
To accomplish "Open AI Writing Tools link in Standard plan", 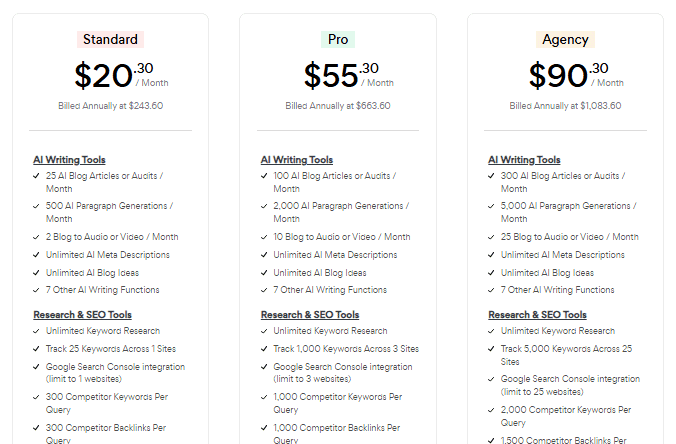I will point(69,160).
